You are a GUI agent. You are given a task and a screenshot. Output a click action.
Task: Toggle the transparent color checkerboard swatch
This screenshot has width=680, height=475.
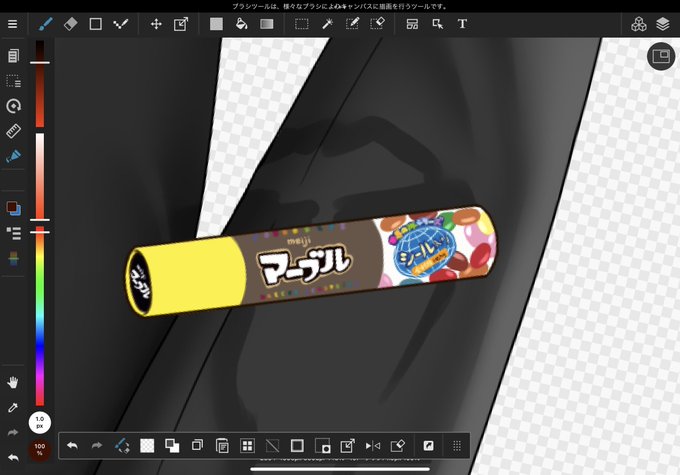[147, 446]
